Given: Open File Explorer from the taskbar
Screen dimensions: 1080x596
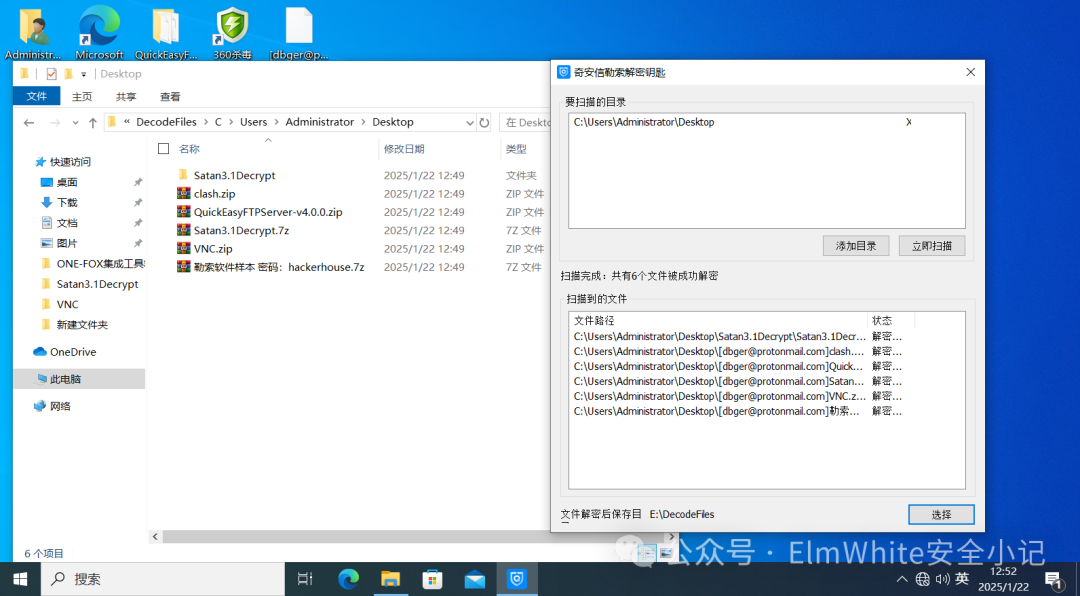Looking at the screenshot, I should [391, 579].
